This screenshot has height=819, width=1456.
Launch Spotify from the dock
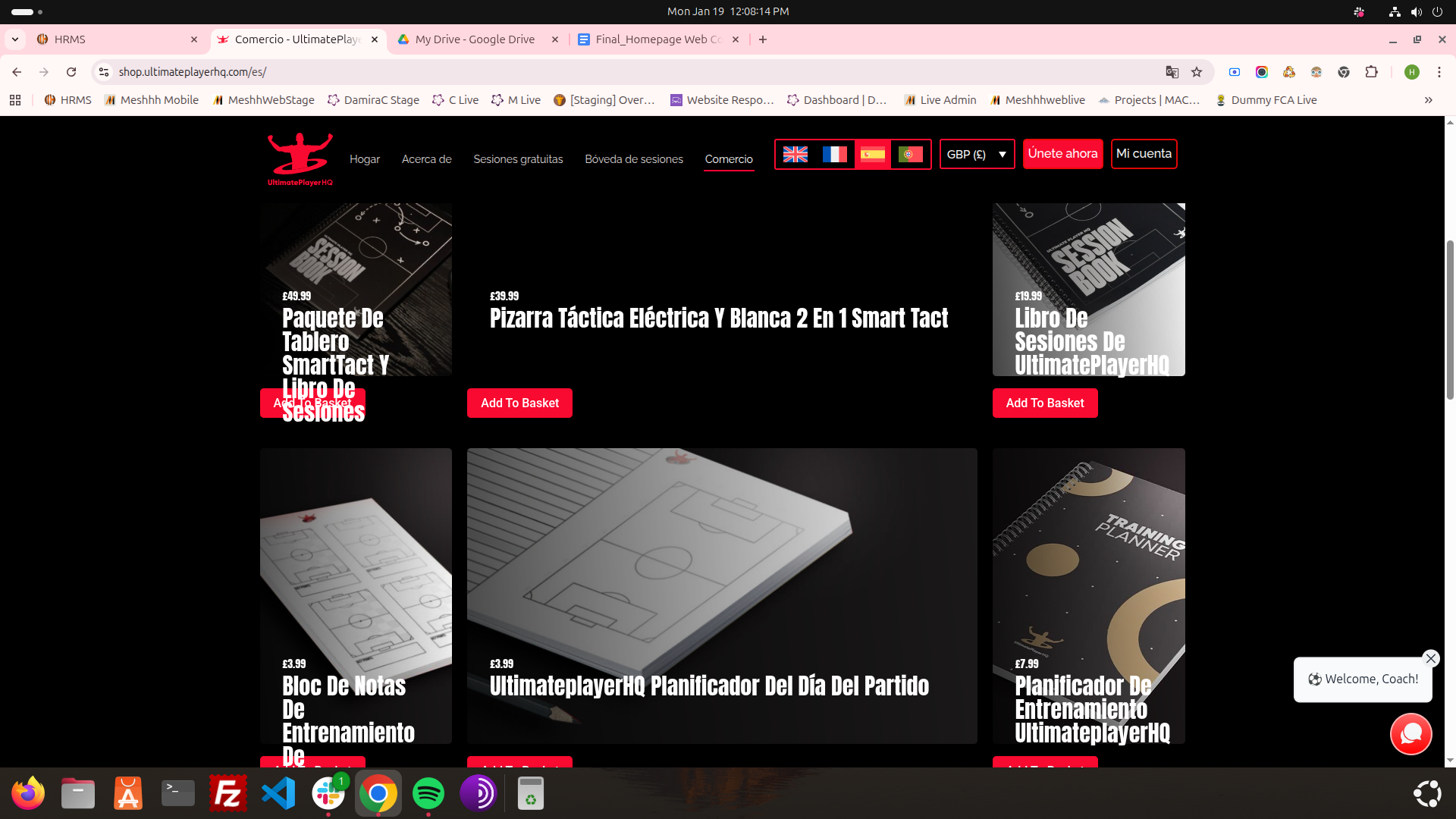pyautogui.click(x=428, y=793)
